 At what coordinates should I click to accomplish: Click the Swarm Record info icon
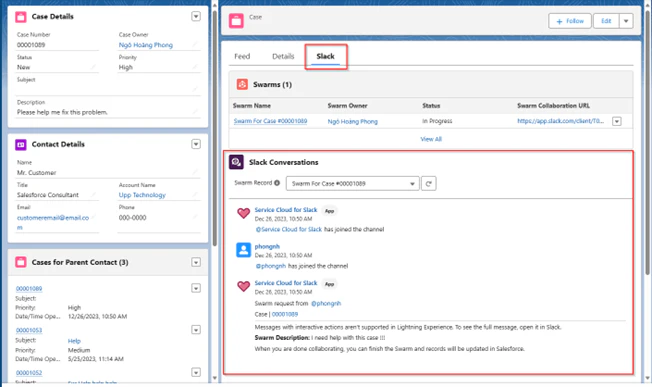(x=277, y=183)
